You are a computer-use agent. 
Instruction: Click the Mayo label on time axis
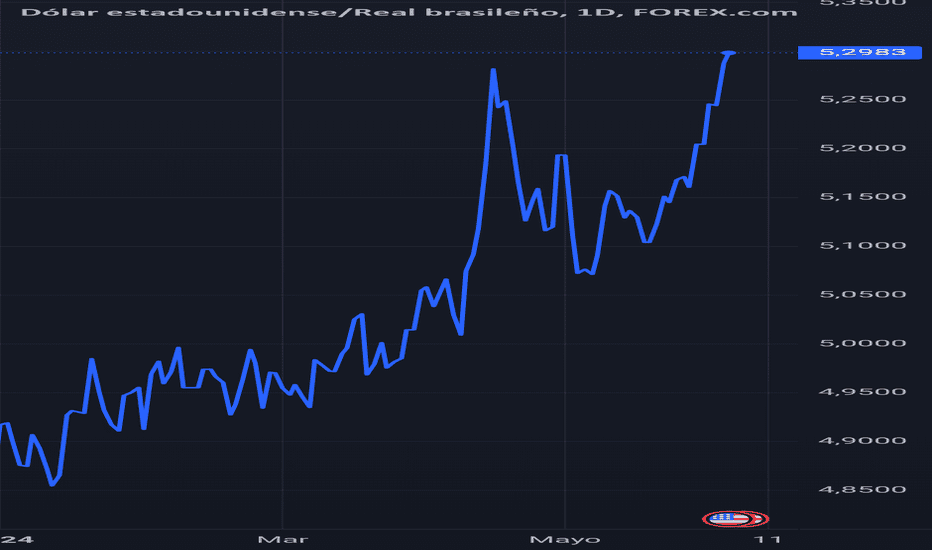coord(565,540)
